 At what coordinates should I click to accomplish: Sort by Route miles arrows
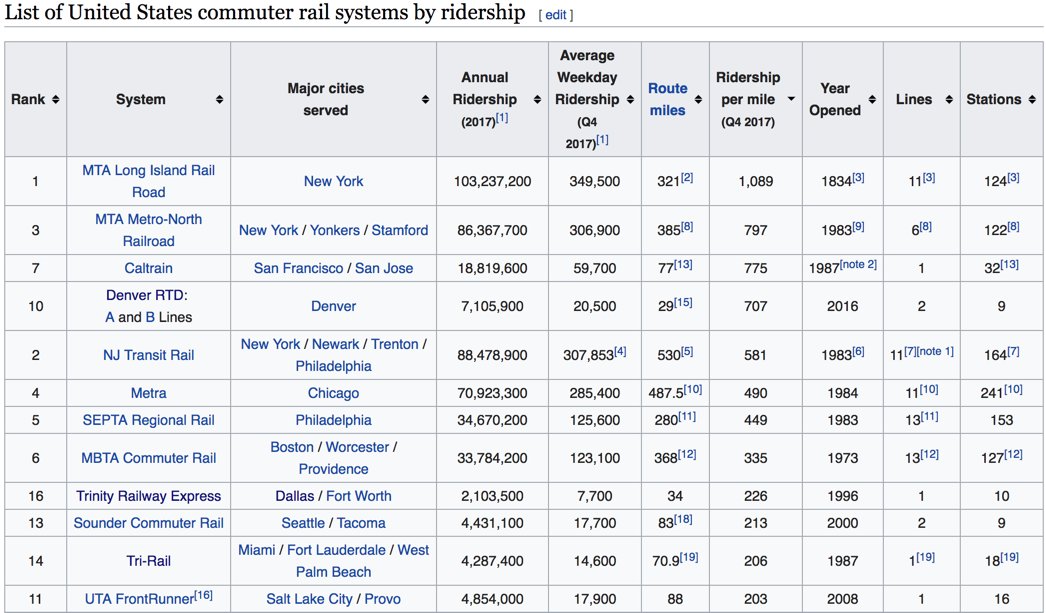(698, 99)
